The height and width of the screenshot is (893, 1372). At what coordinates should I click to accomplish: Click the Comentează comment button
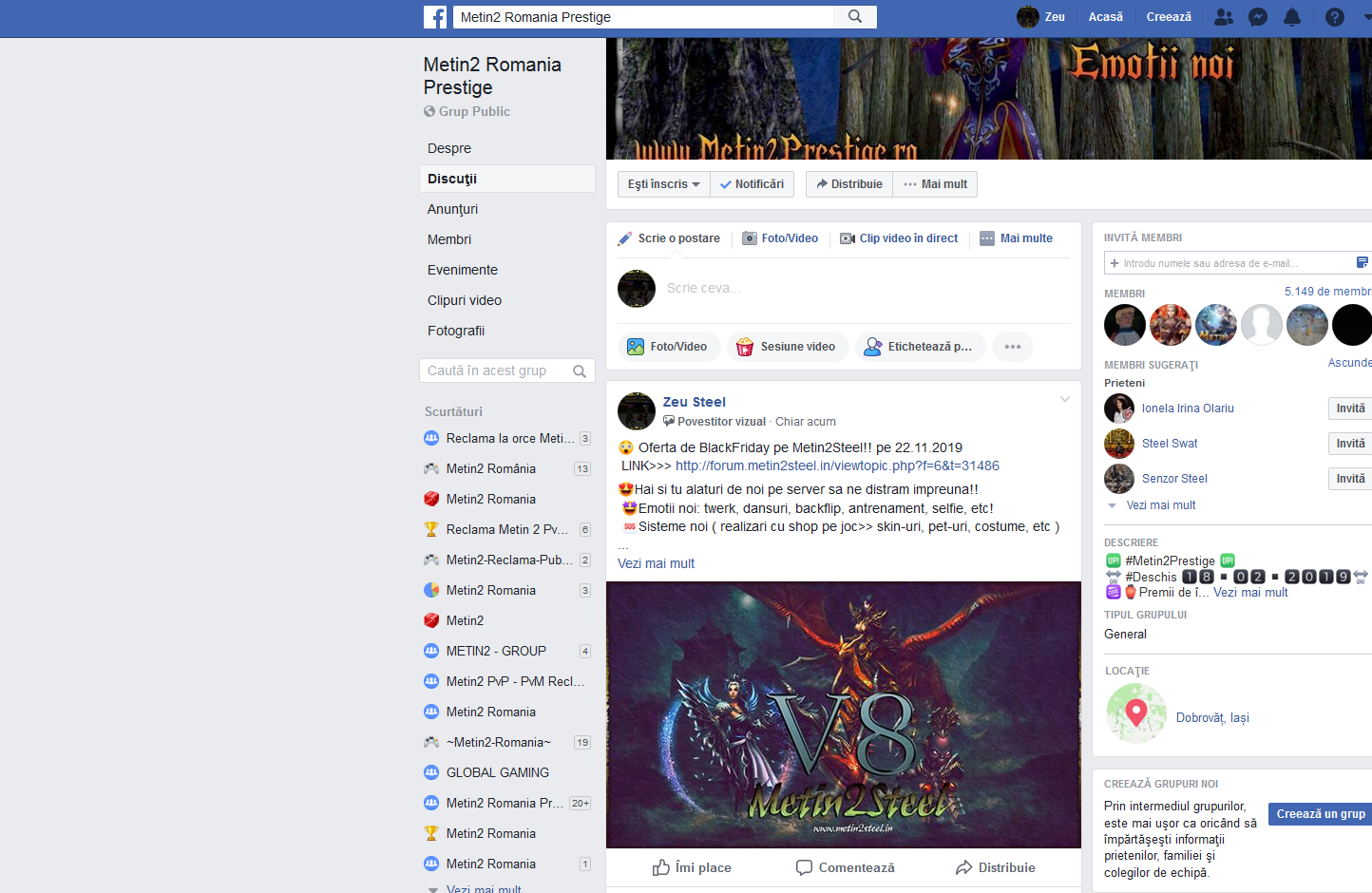click(845, 867)
